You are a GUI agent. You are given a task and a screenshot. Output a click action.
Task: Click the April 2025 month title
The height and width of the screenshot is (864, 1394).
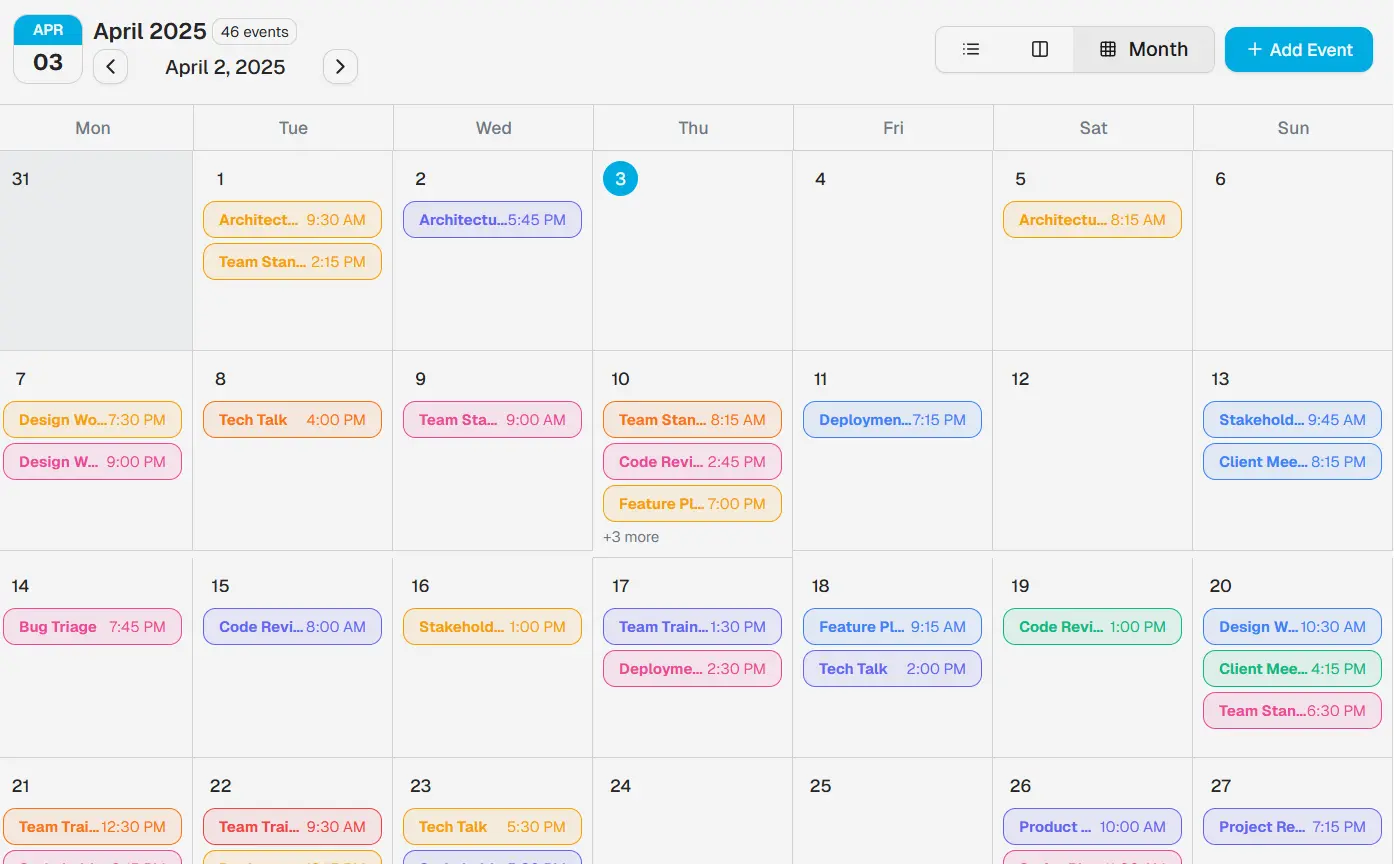[150, 31]
